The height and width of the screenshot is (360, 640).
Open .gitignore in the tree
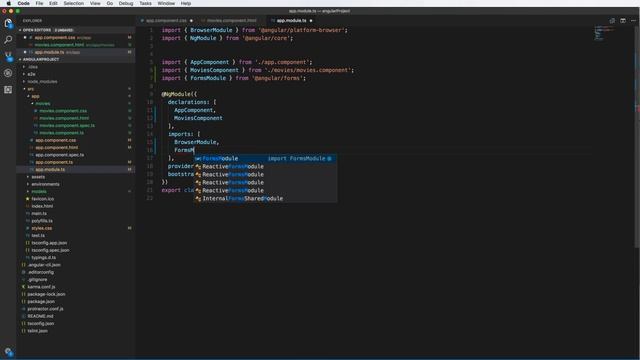pyautogui.click(x=38, y=280)
